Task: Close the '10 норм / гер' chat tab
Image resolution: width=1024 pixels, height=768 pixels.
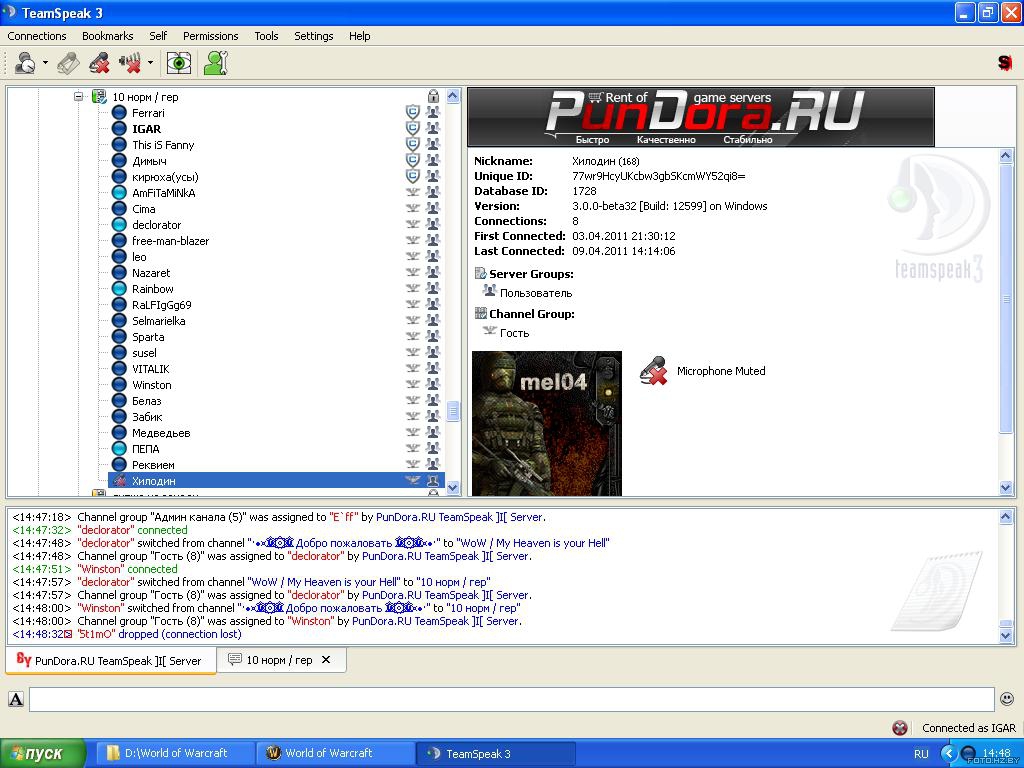Action: click(x=326, y=660)
